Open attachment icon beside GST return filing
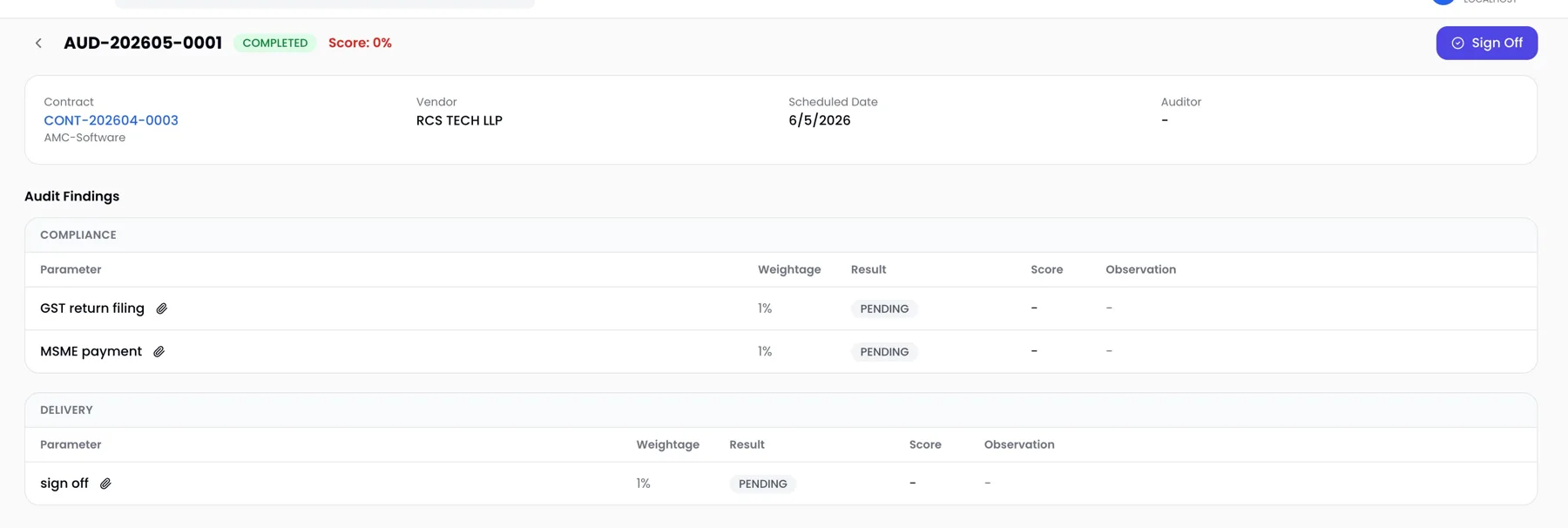The width and height of the screenshot is (1568, 528). pyautogui.click(x=162, y=308)
